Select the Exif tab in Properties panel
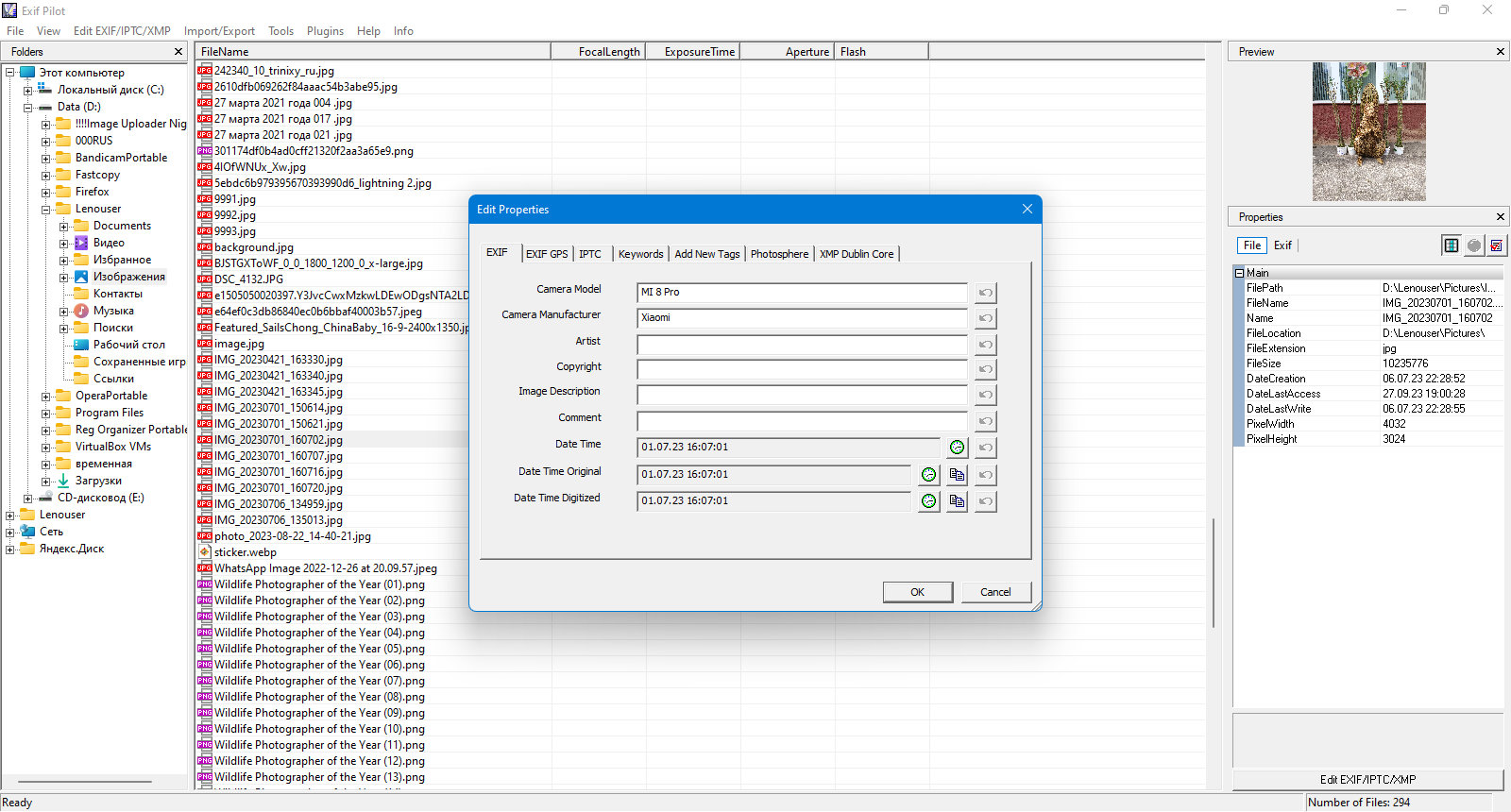The height and width of the screenshot is (812, 1511). [1282, 245]
